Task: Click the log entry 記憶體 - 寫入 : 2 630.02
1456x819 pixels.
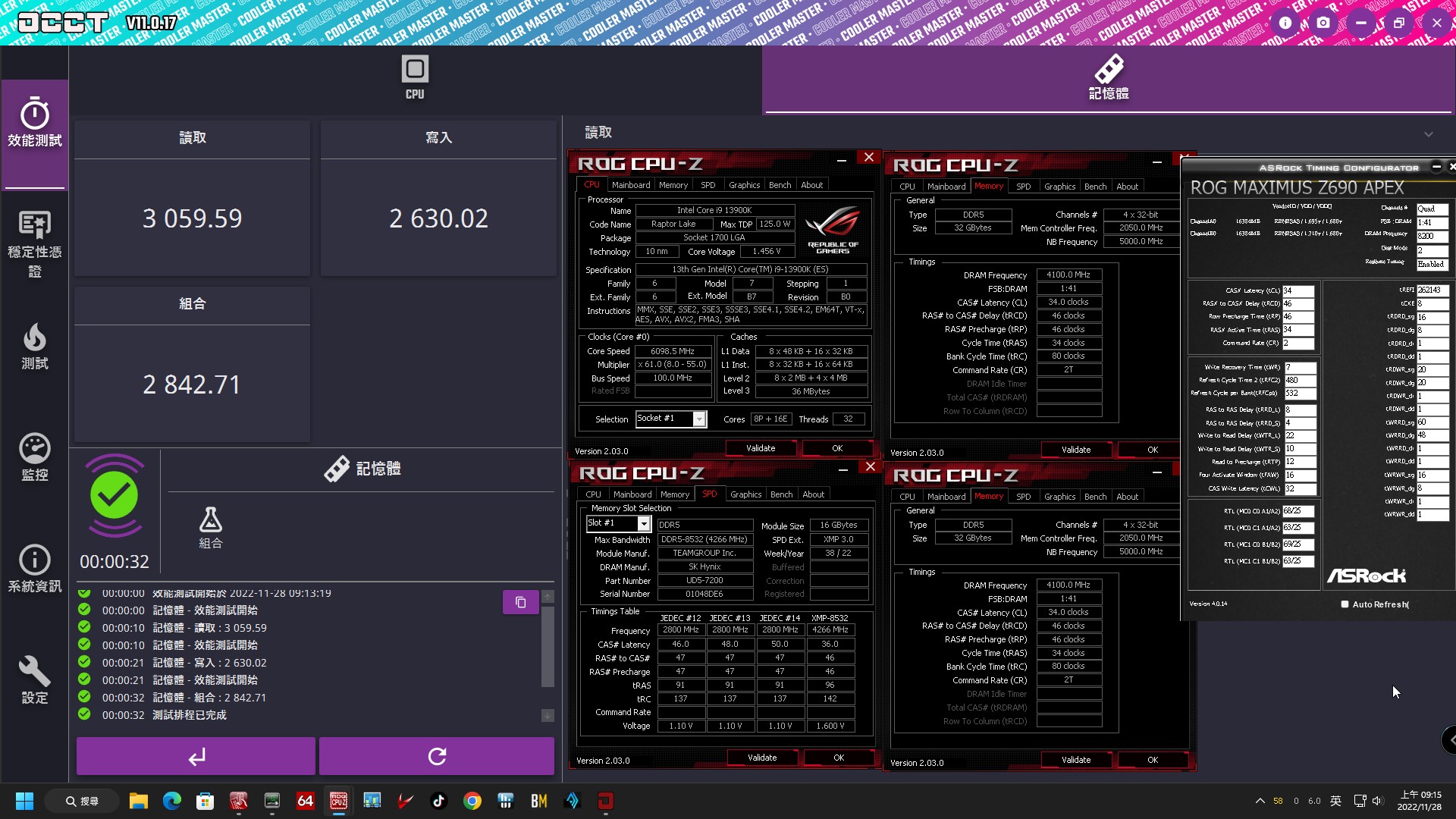Action: tap(210, 663)
